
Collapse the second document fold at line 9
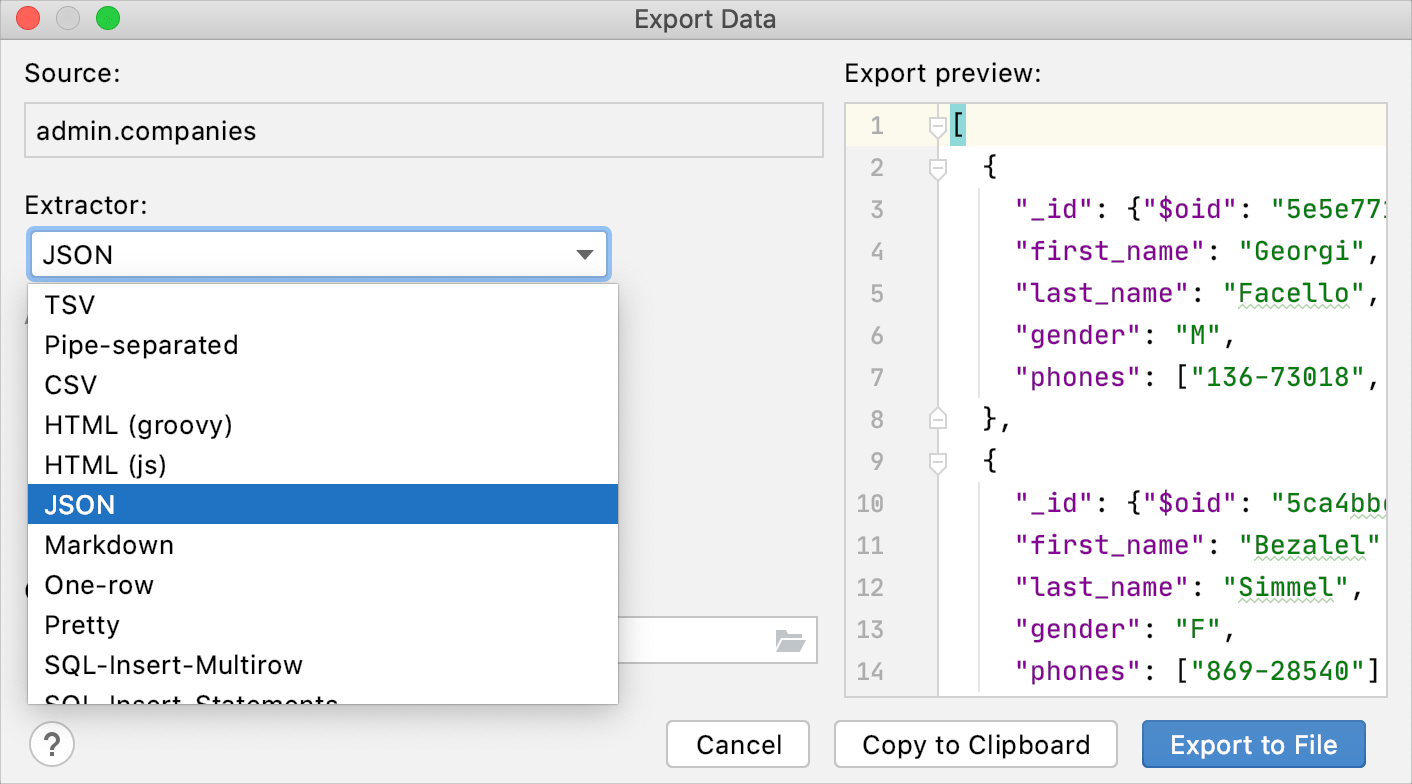937,461
